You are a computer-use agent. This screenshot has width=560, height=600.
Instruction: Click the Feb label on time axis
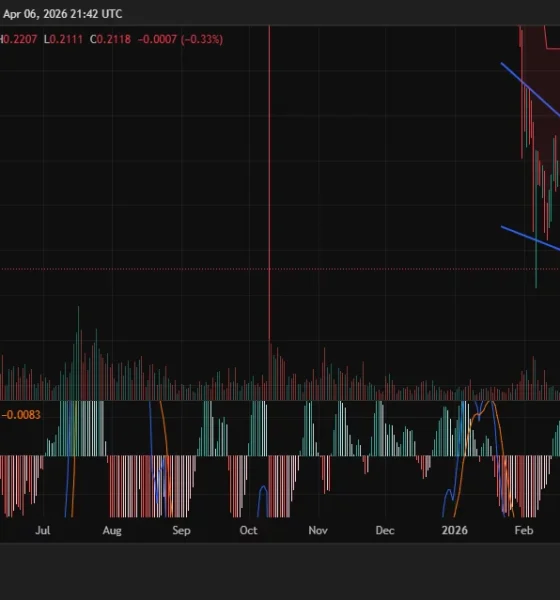[524, 530]
